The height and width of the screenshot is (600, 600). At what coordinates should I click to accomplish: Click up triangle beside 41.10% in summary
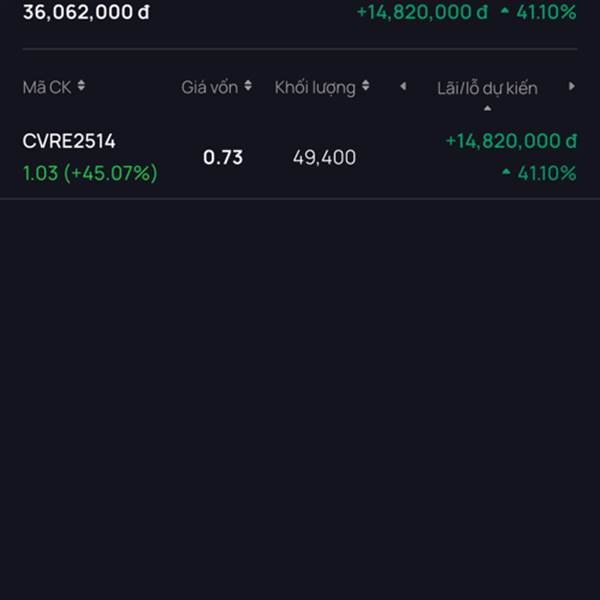click(x=505, y=11)
